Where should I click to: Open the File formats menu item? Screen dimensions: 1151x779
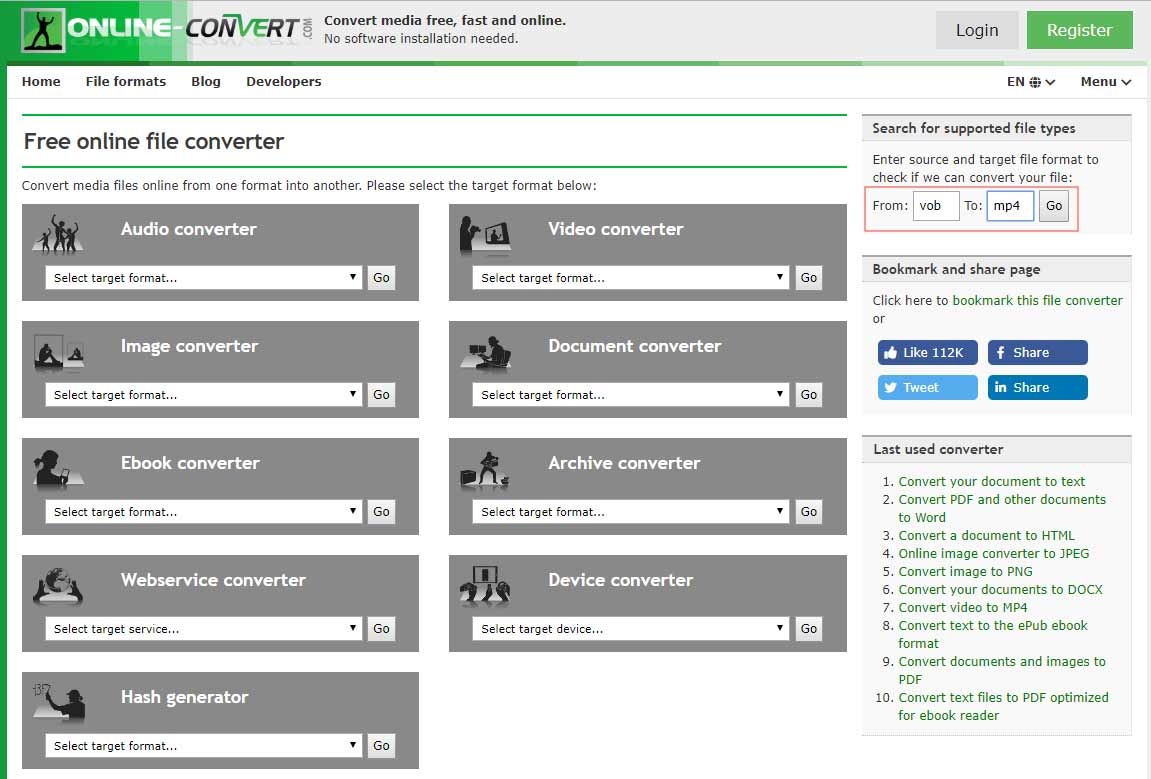coord(126,81)
